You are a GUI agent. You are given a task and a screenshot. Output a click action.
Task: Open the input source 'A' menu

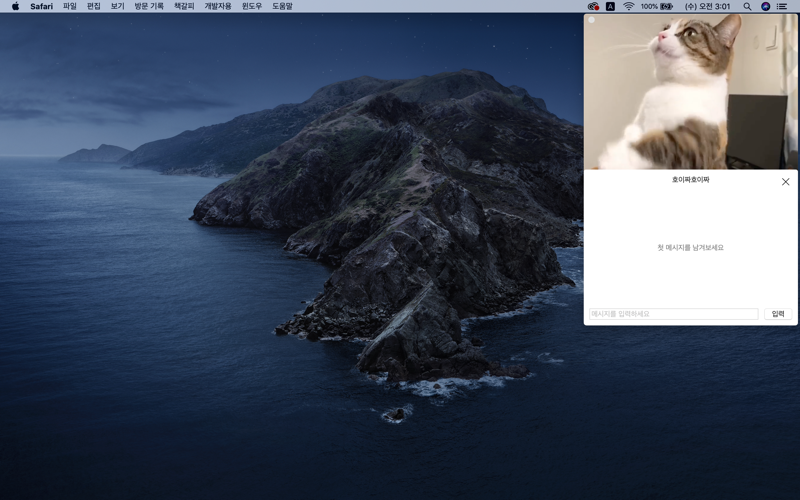coord(610,6)
